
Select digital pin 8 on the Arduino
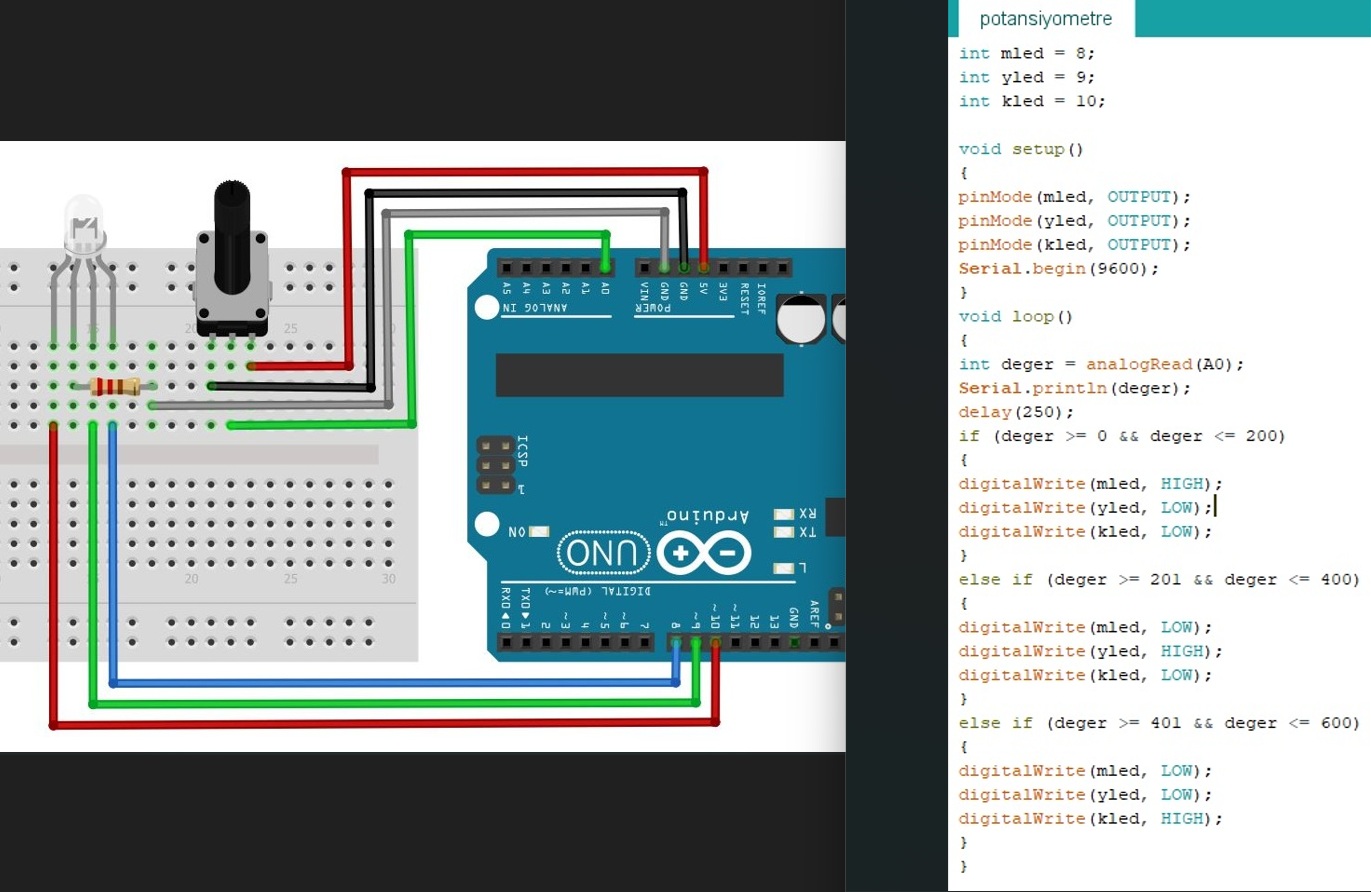click(676, 641)
